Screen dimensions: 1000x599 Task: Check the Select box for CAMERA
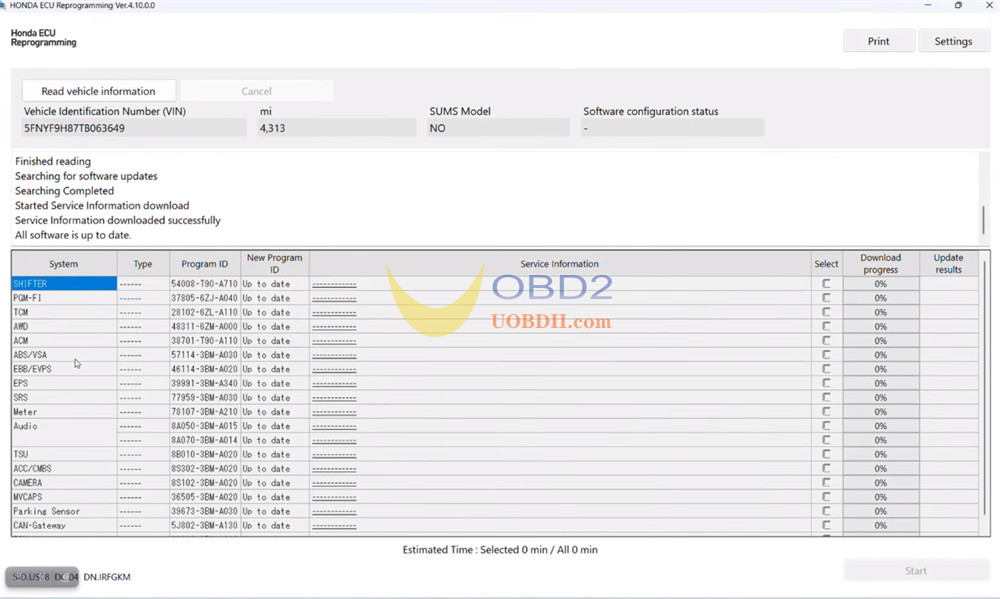point(826,482)
